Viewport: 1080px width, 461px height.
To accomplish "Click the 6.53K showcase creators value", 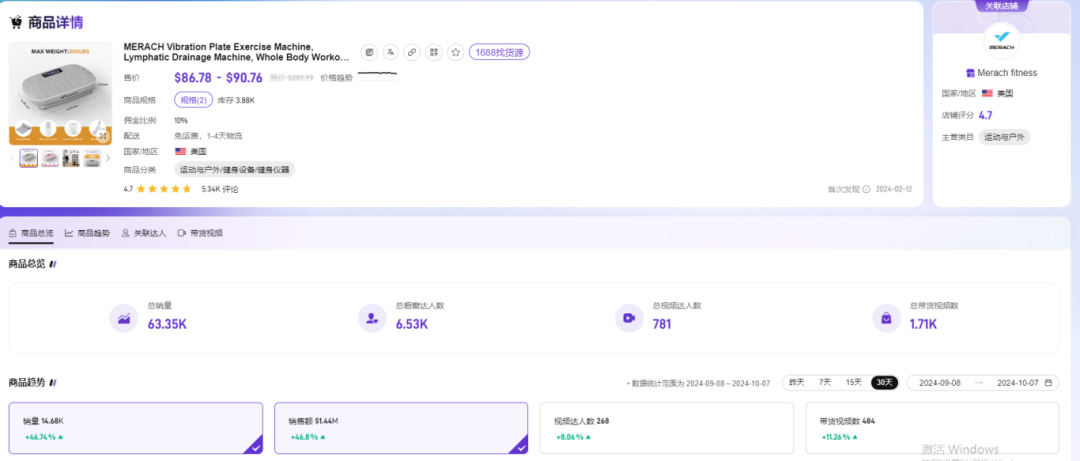I will click(412, 324).
